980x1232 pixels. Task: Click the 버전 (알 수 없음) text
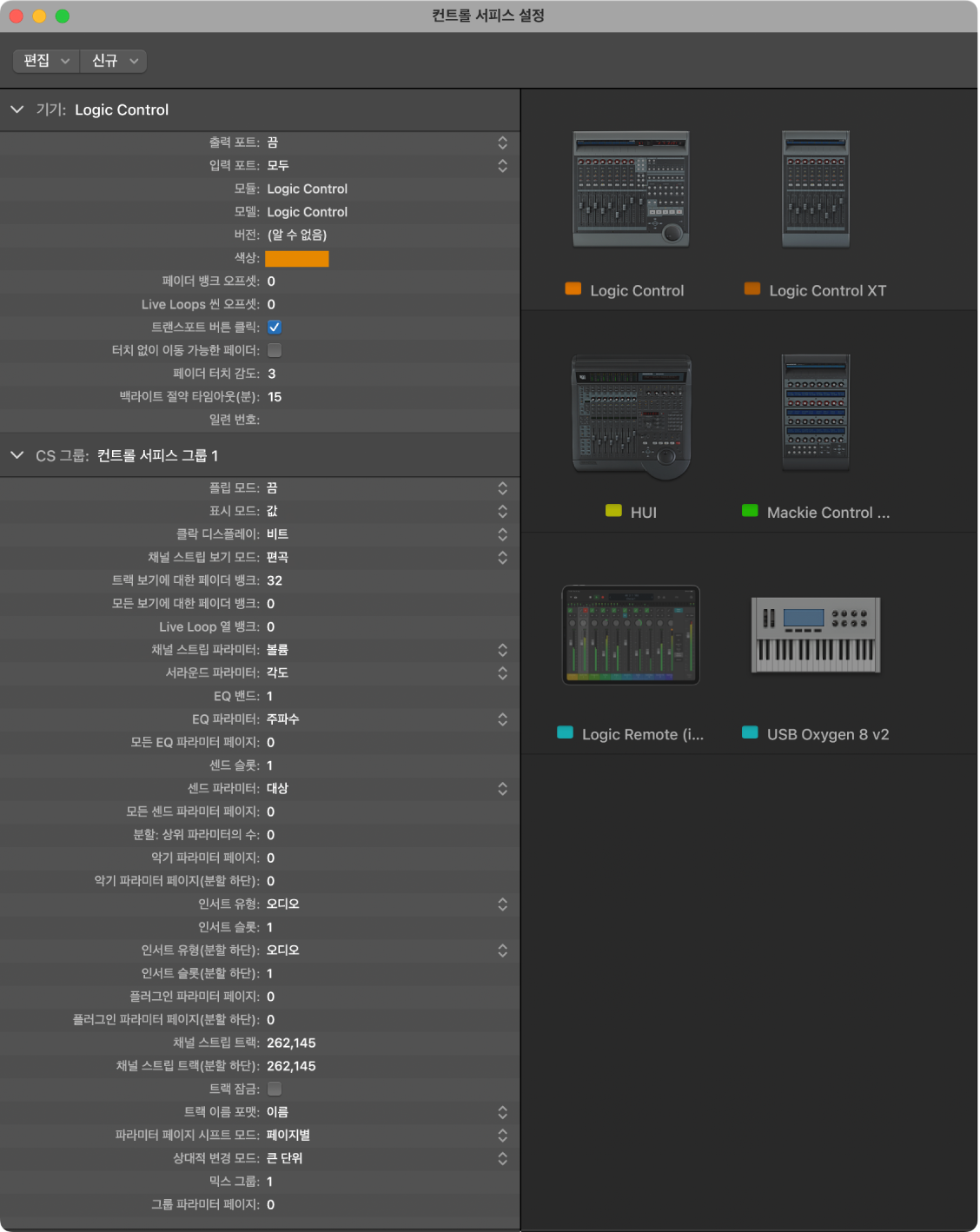tap(297, 235)
